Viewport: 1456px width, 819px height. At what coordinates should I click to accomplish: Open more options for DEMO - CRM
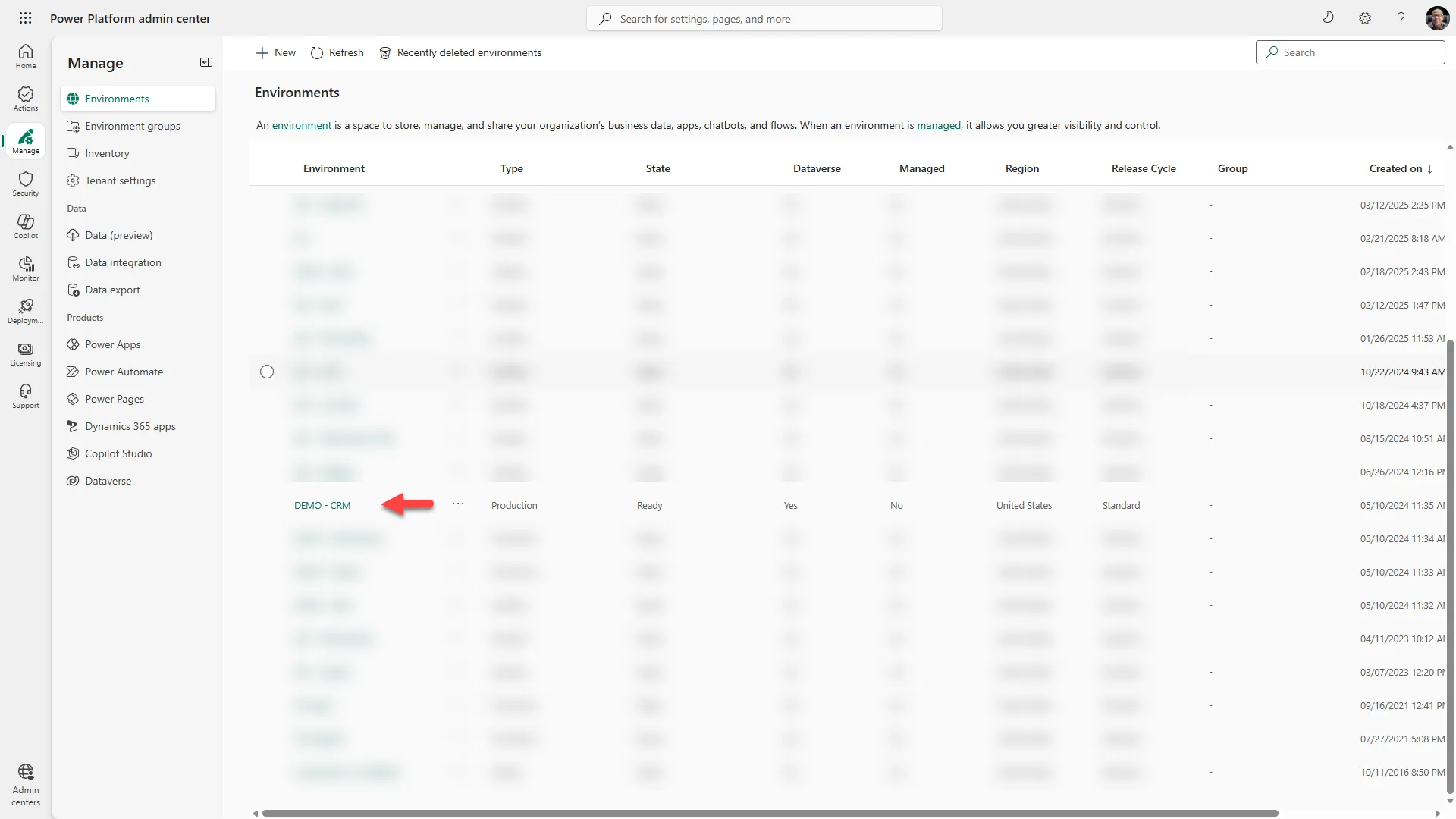[x=458, y=504]
